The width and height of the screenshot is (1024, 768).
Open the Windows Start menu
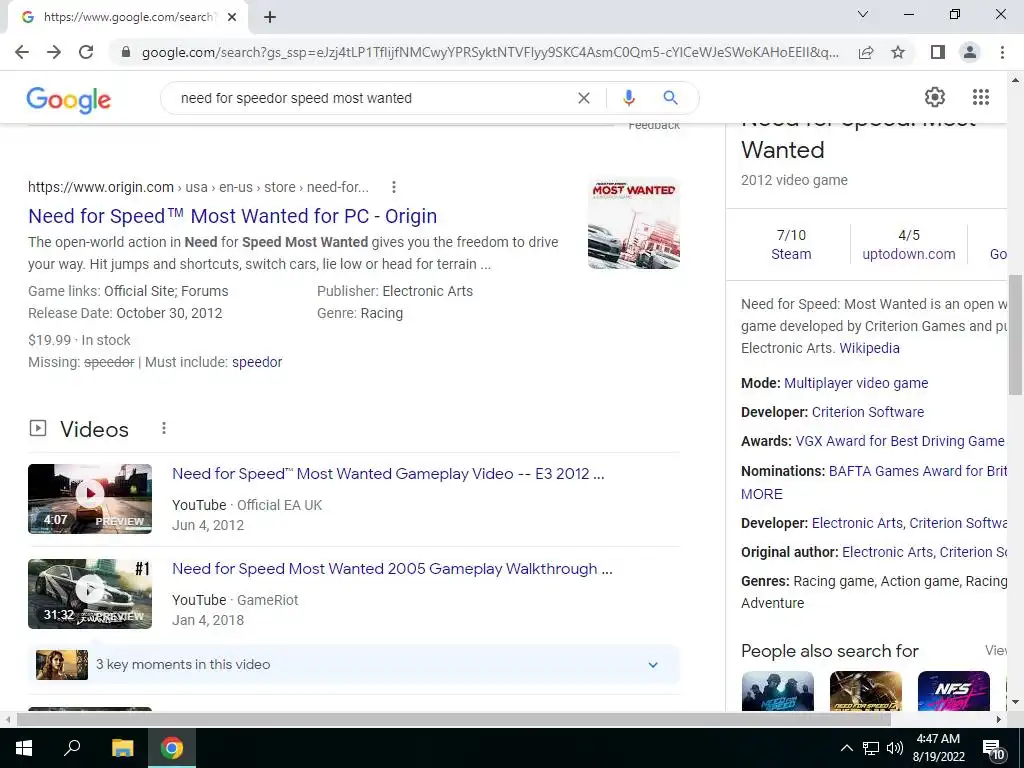point(24,748)
